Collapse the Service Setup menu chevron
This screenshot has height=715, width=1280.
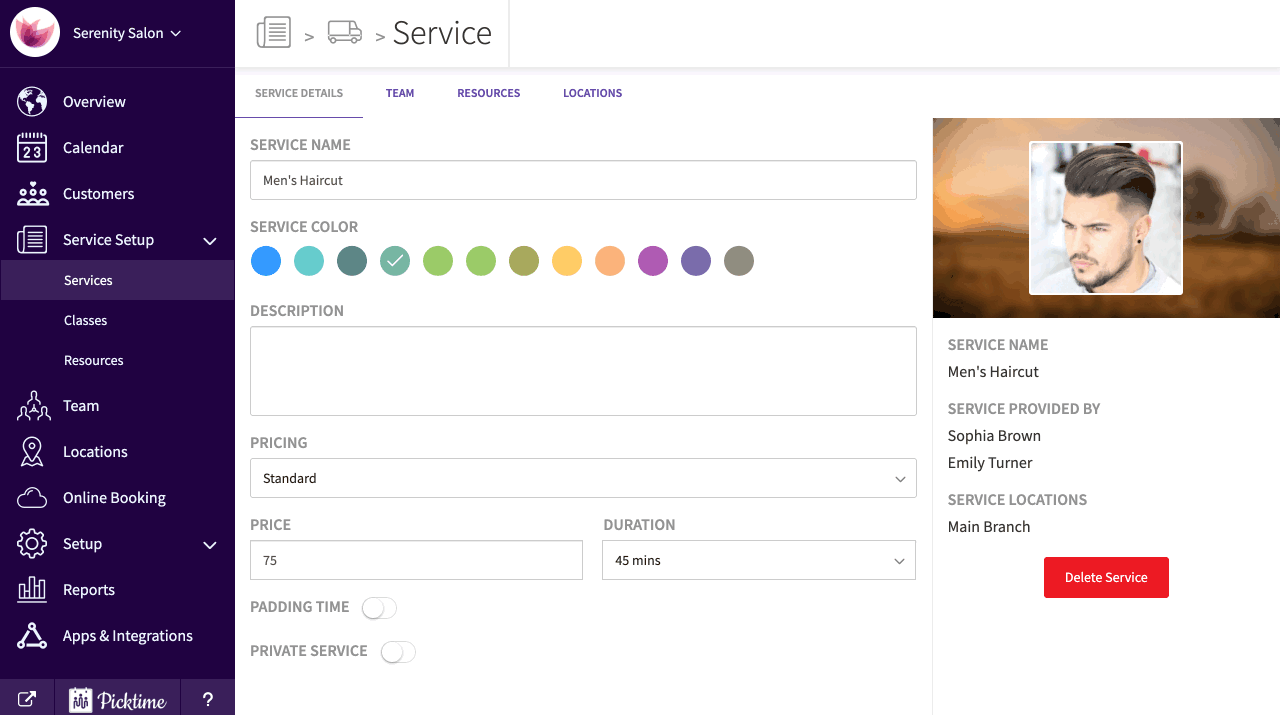[210, 241]
